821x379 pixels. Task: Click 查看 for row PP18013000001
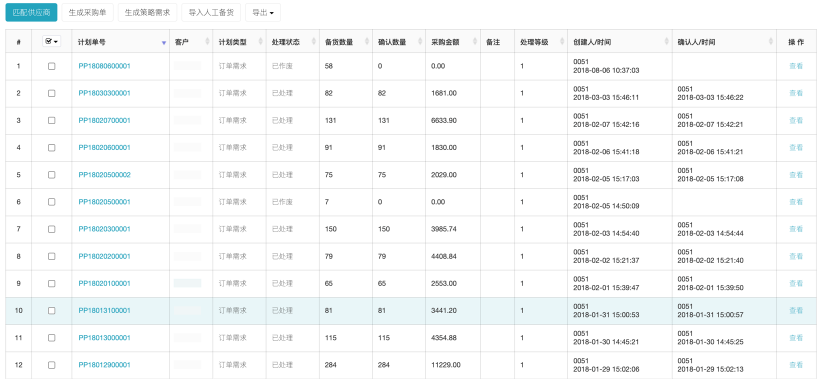pyautogui.click(x=796, y=338)
